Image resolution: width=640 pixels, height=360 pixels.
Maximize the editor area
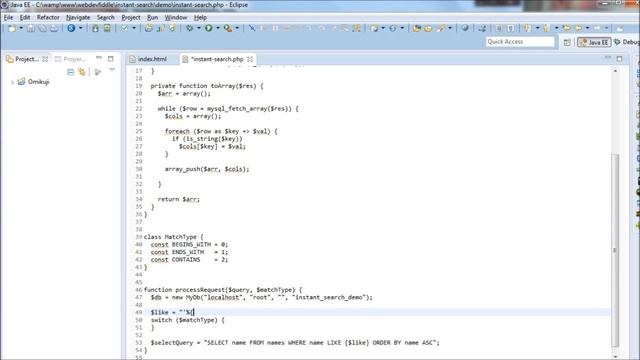pyautogui.click(x=620, y=59)
